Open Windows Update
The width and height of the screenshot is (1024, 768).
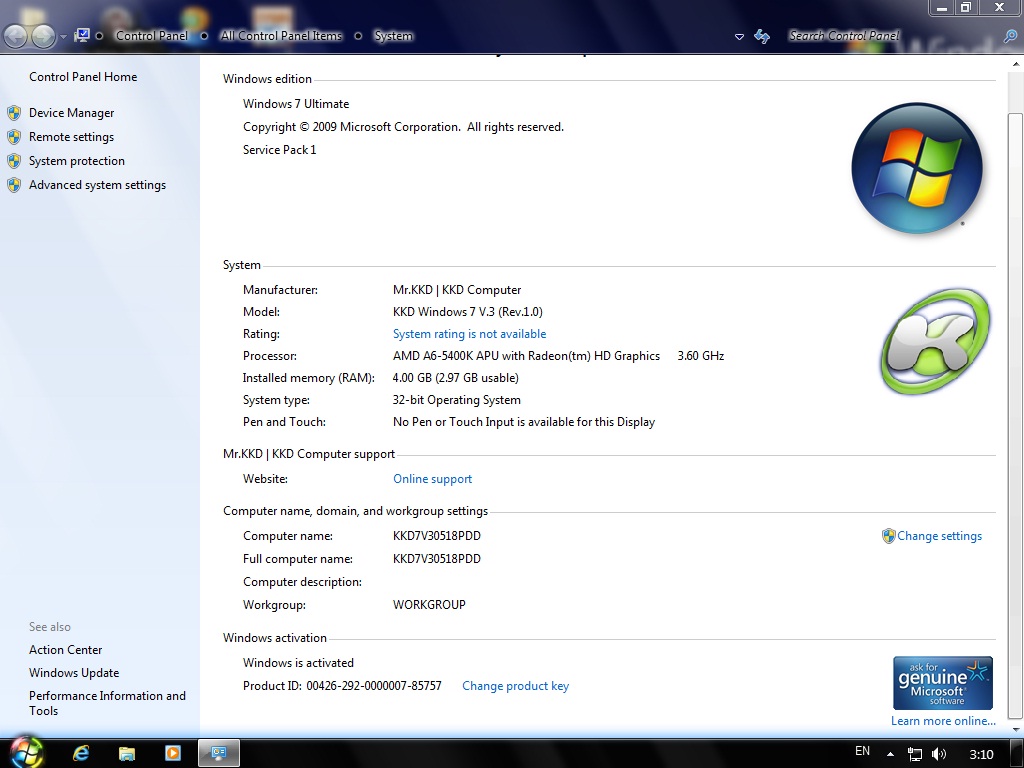(74, 673)
